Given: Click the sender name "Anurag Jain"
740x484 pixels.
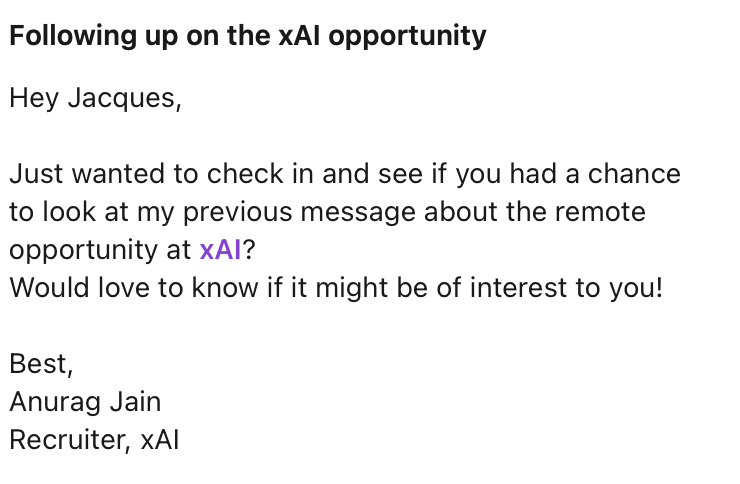Looking at the screenshot, I should pyautogui.click(x=85, y=402).
